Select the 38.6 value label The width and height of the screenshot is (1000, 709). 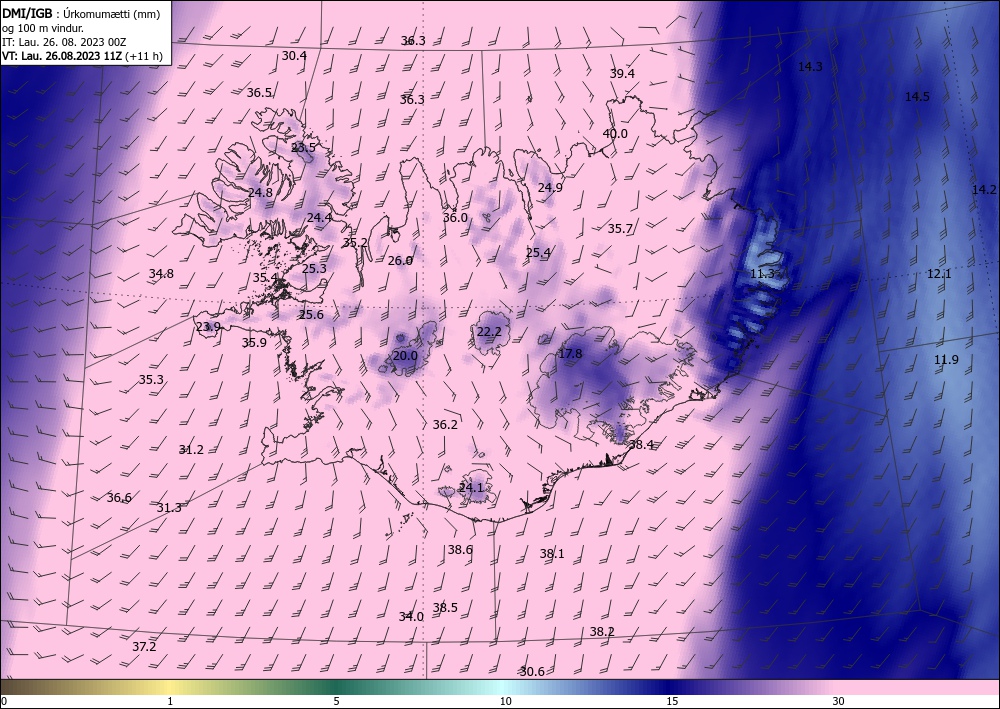tap(460, 549)
